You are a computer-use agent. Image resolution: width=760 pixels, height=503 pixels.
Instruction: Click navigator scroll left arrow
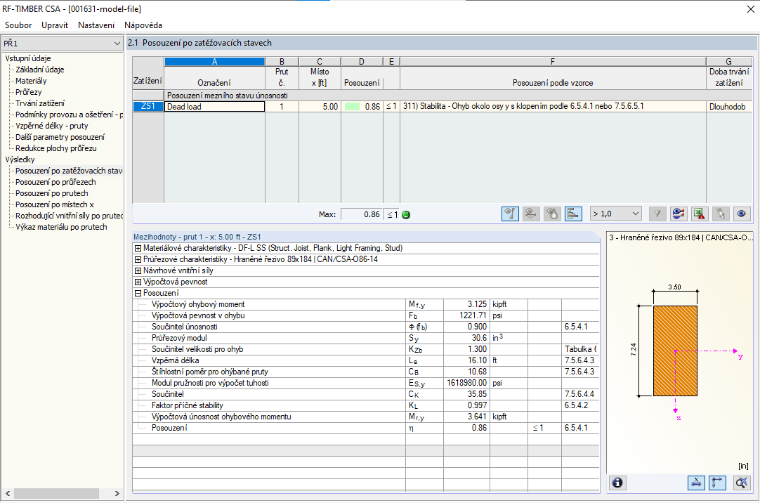(7, 493)
